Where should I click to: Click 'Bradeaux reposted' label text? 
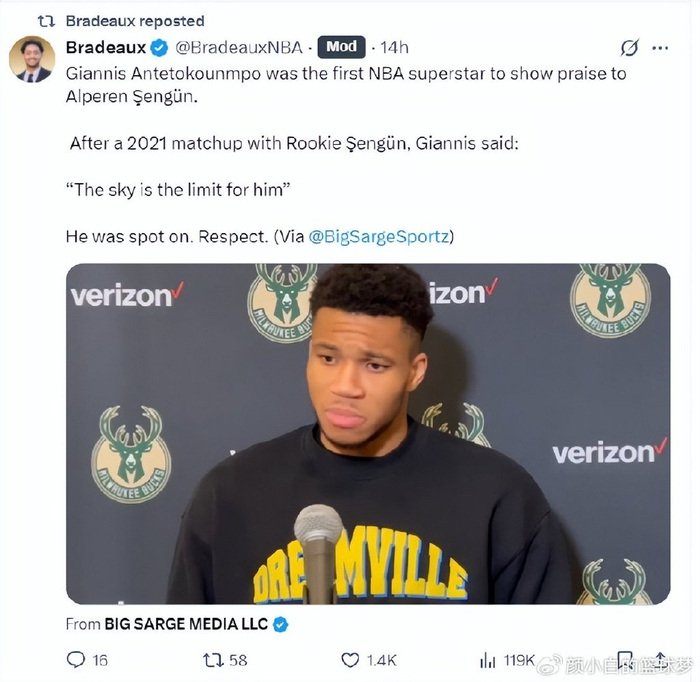coord(135,20)
